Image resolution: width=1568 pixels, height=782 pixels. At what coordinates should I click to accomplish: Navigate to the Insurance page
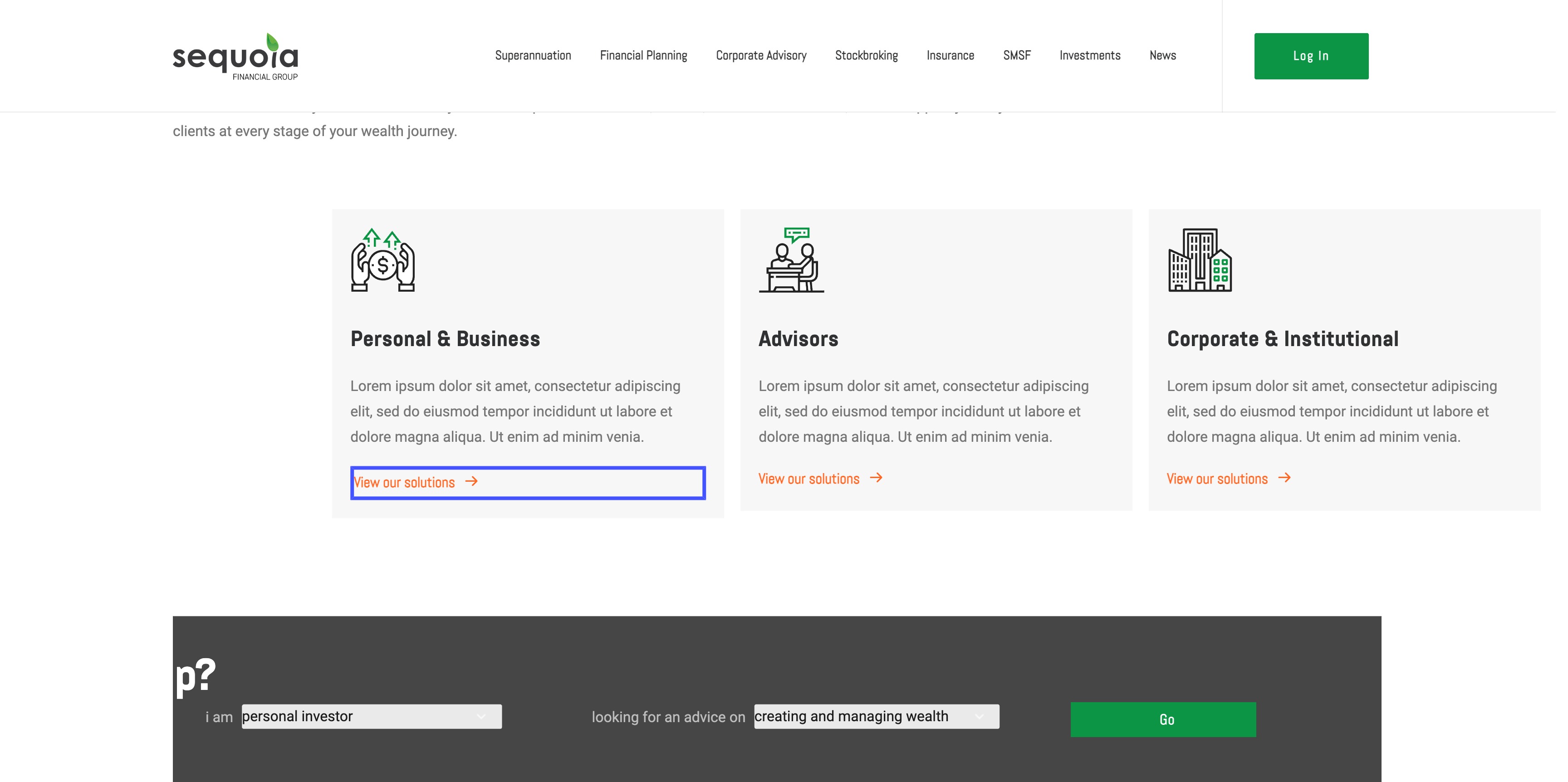(x=950, y=55)
